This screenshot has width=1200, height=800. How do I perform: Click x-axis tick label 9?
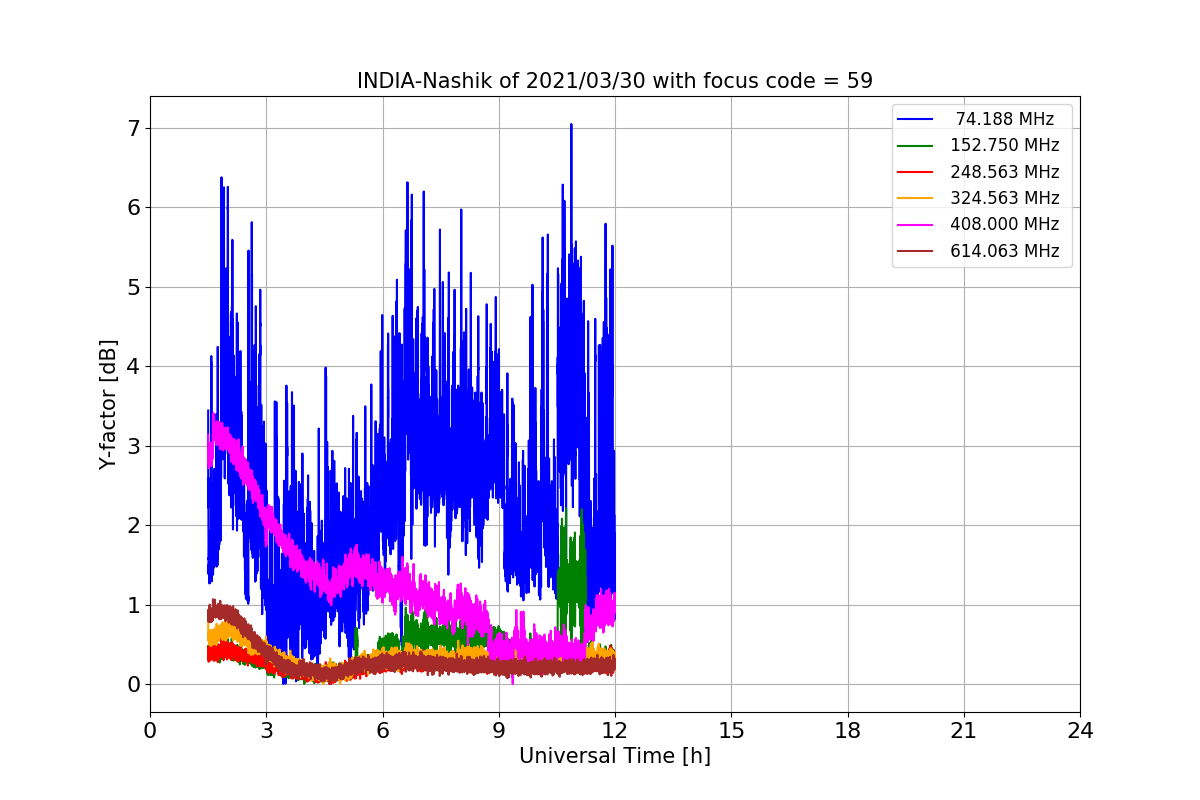pos(499,731)
